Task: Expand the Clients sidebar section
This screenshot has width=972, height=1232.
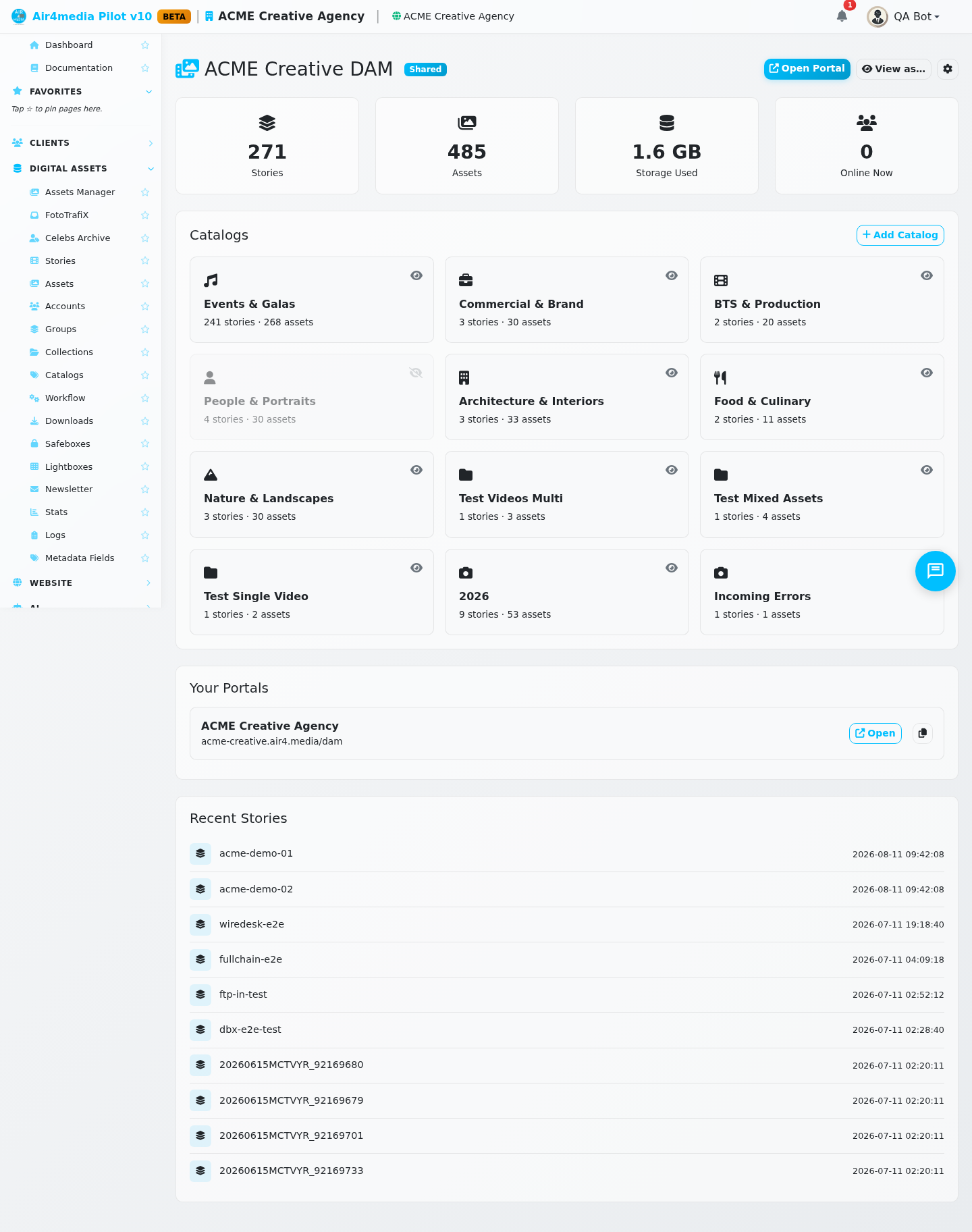Action: point(151,143)
